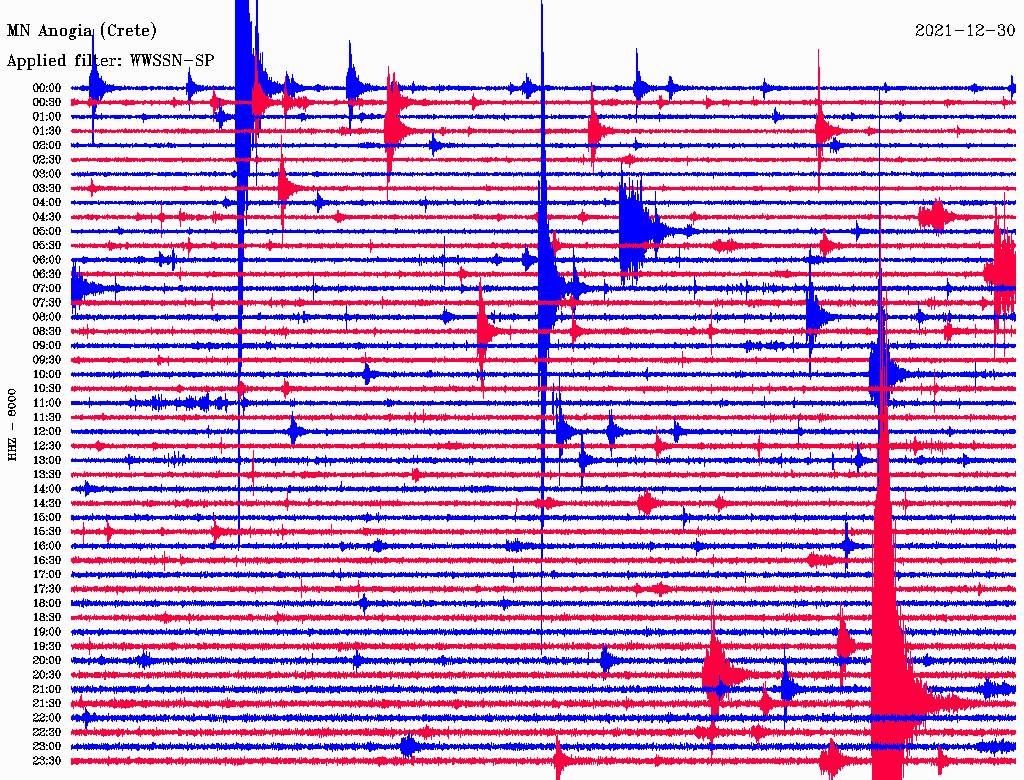The height and width of the screenshot is (780, 1024).
Task: Select the 00:30 time row label
Action: tap(47, 102)
